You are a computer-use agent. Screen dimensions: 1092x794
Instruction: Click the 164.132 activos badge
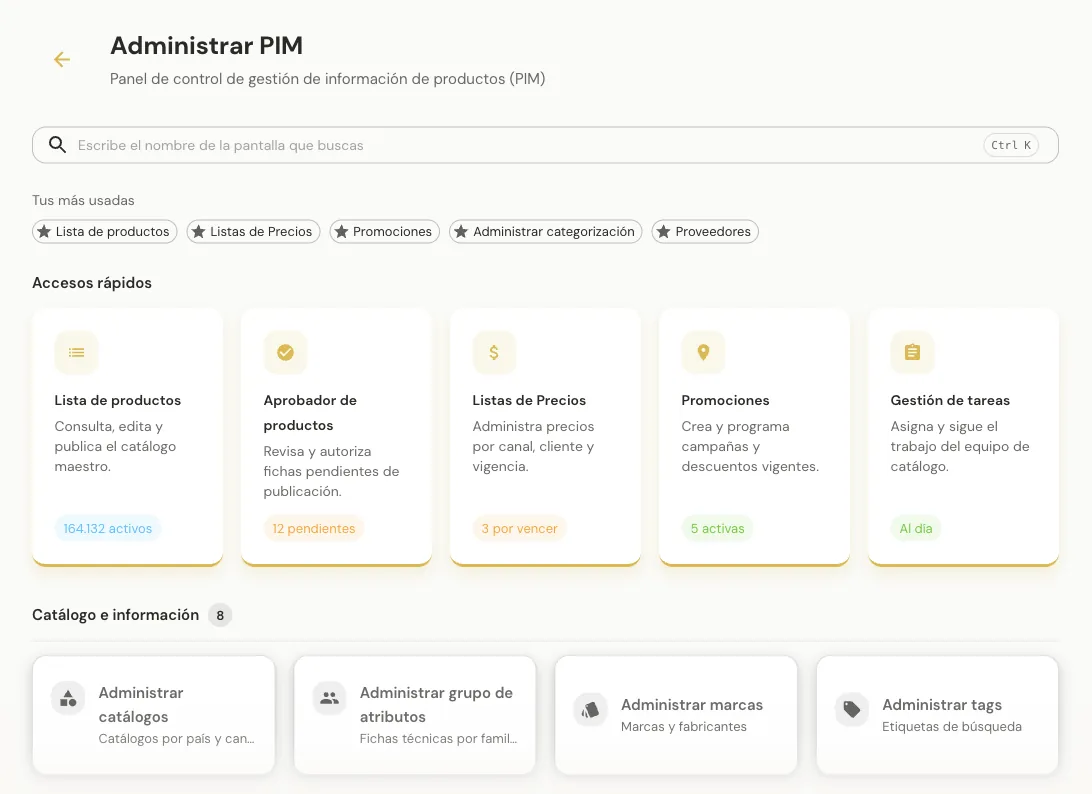point(108,528)
